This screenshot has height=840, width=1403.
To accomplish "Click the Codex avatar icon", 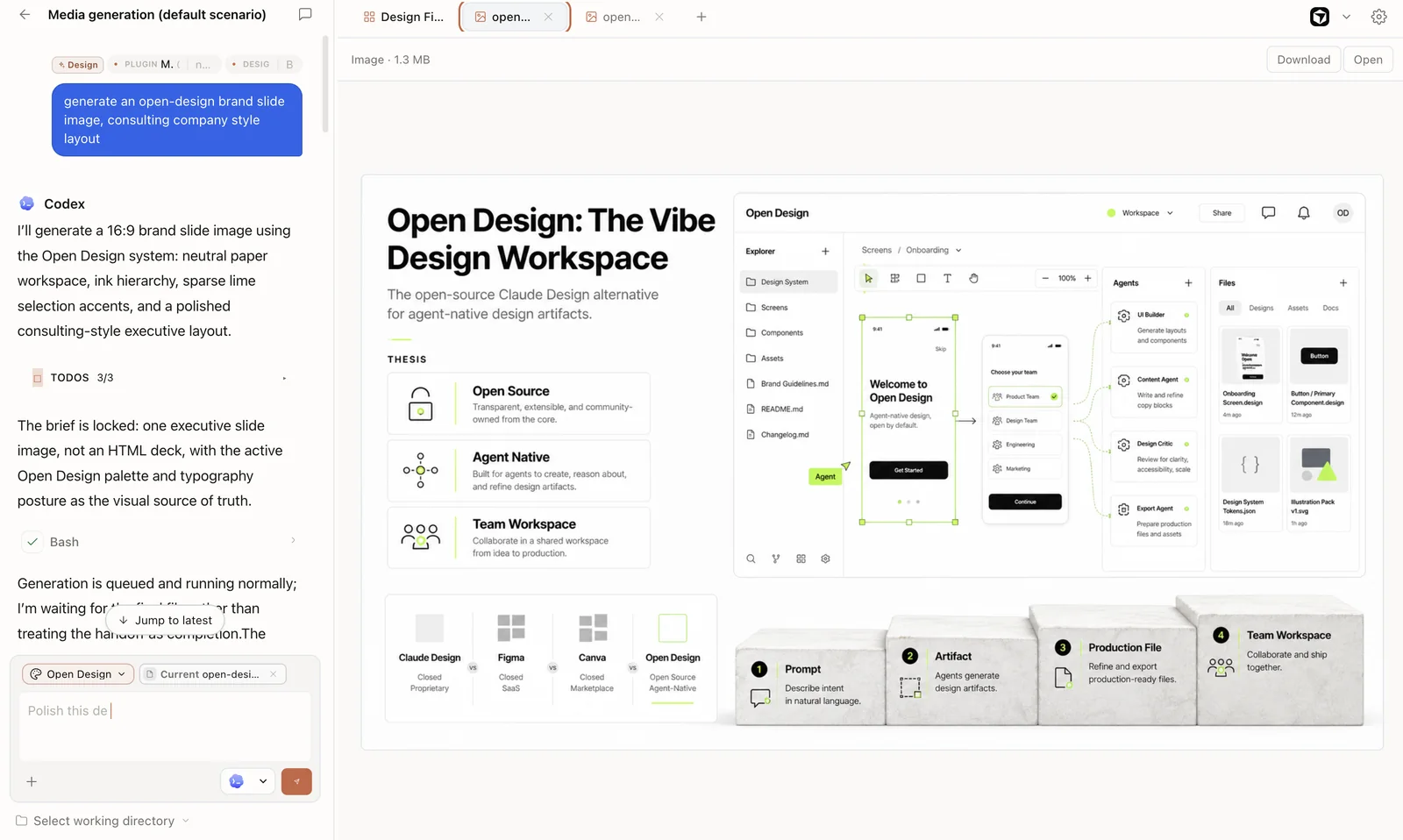I will [27, 203].
